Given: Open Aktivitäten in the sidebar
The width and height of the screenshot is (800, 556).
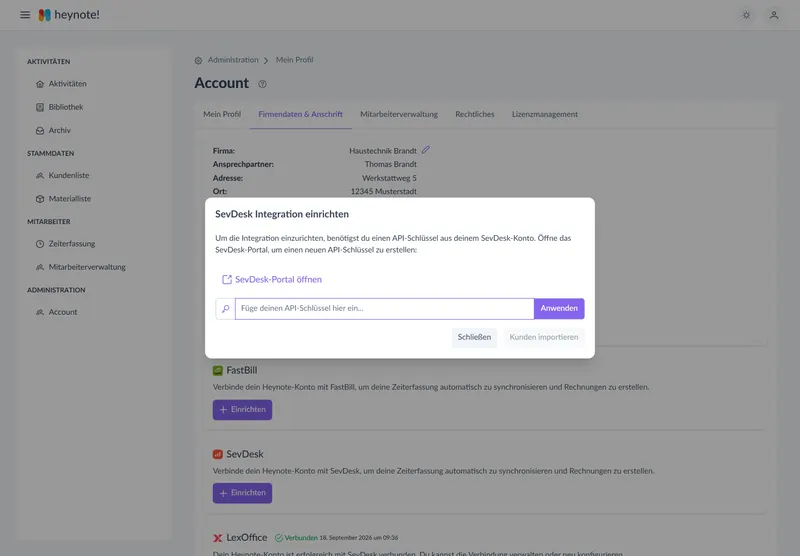Looking at the screenshot, I should [68, 84].
